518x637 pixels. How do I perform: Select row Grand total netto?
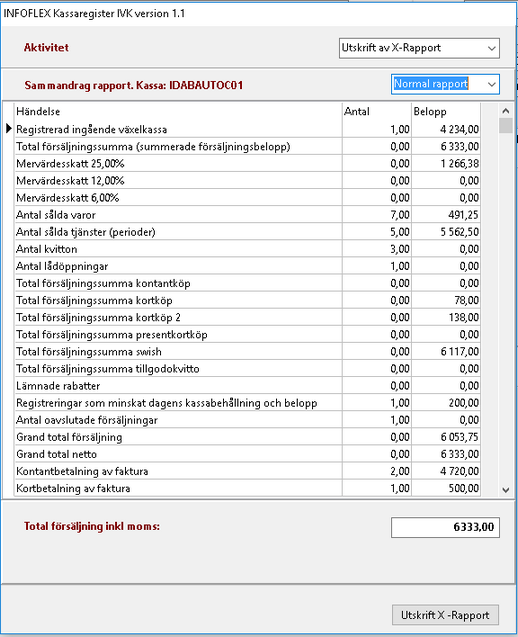247,454
